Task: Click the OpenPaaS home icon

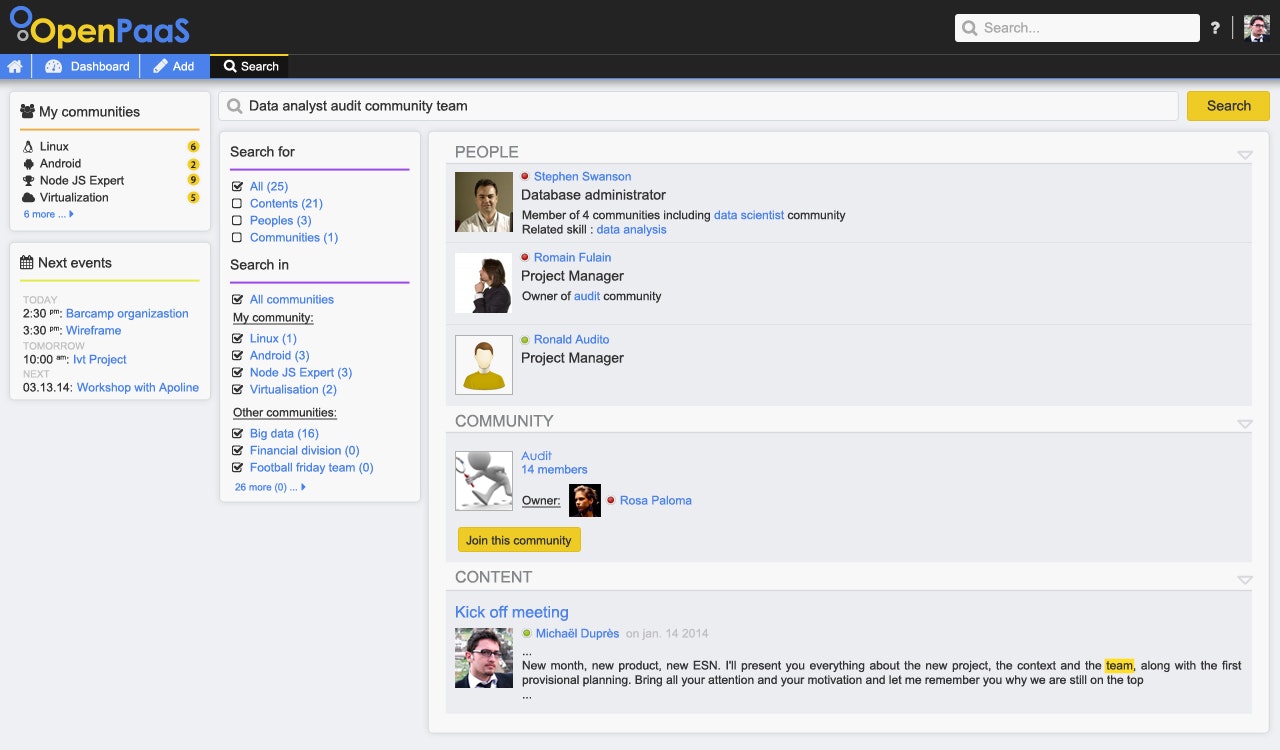Action: (15, 66)
